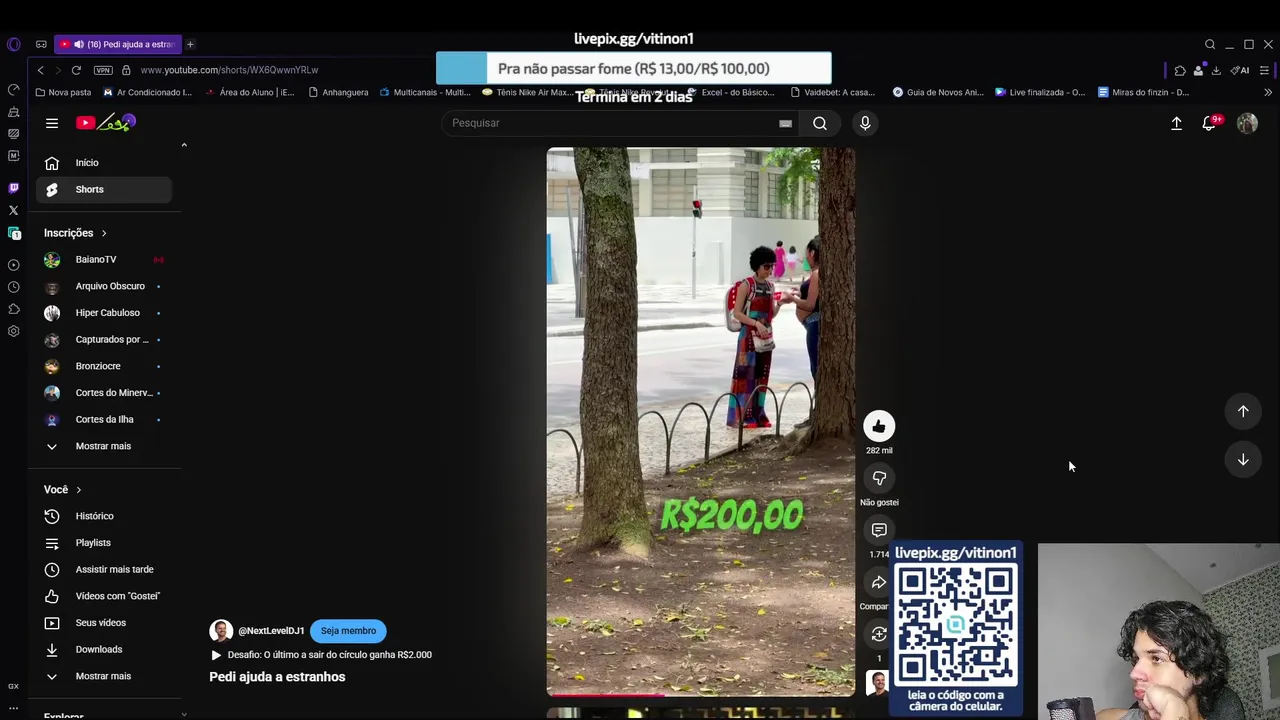Open browser settings gear in sidebar
This screenshot has width=1280, height=720.
coord(13,331)
